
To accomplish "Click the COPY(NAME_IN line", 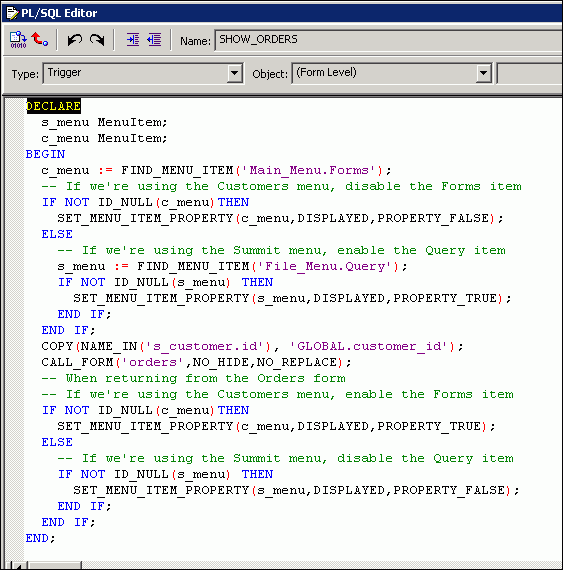I will coord(253,346).
